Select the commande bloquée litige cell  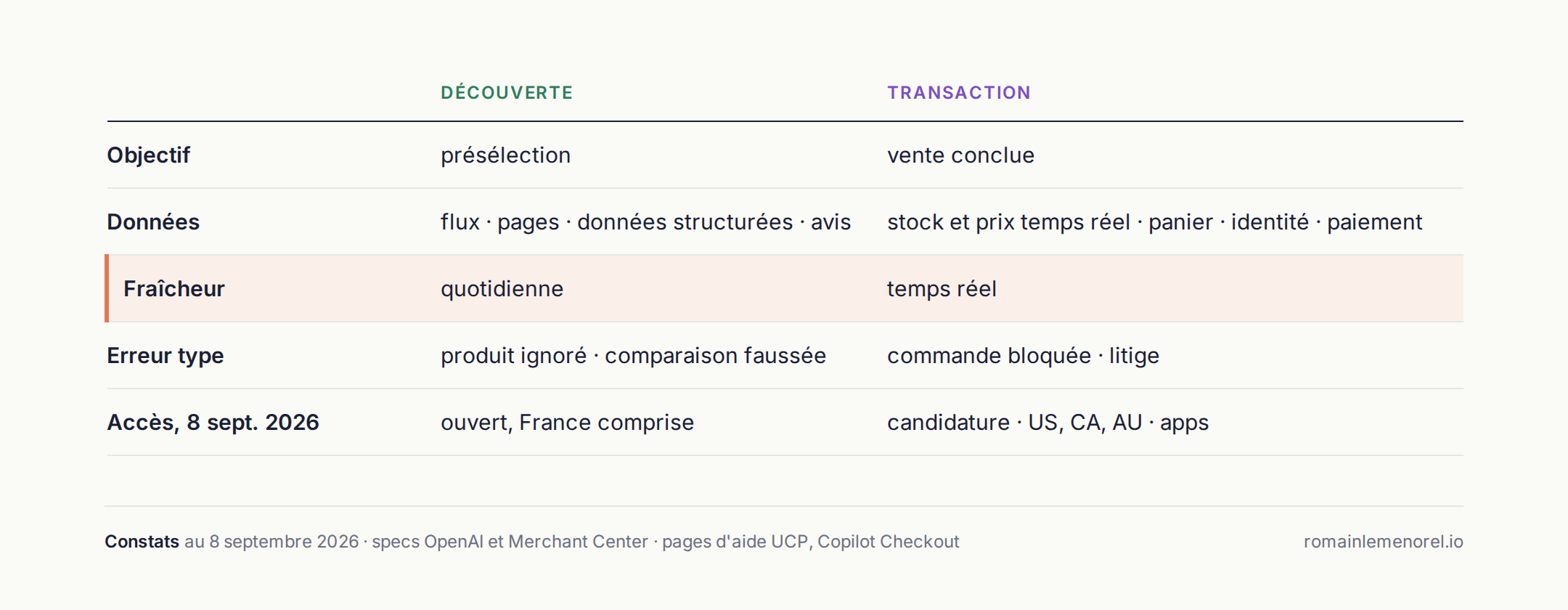click(x=1023, y=356)
